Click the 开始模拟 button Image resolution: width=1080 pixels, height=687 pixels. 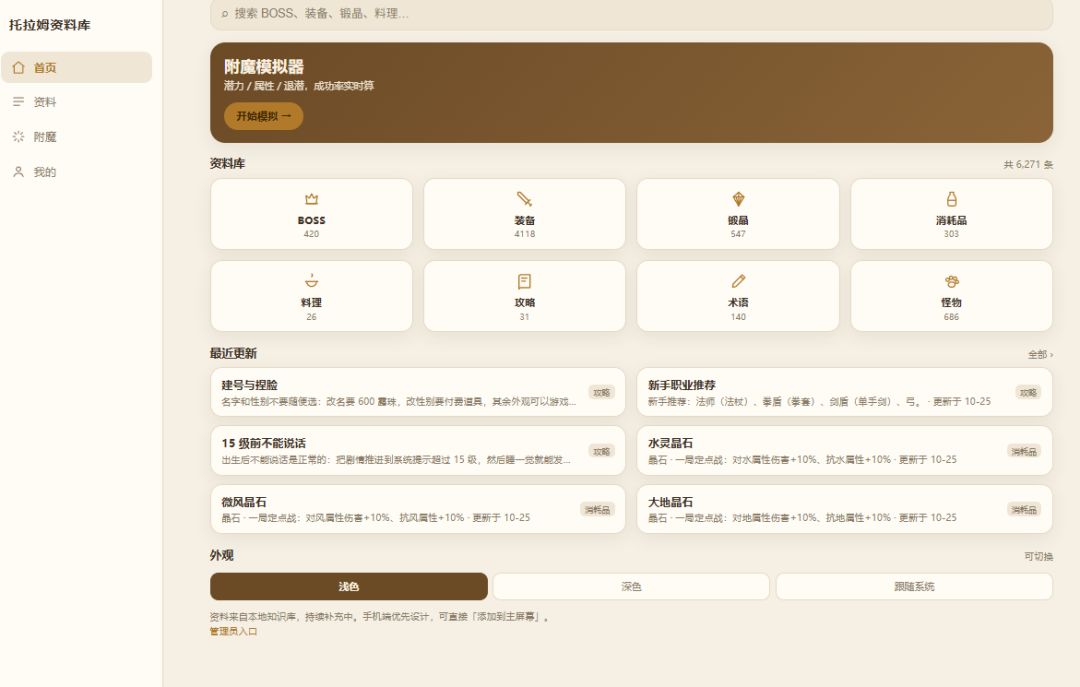(x=264, y=116)
